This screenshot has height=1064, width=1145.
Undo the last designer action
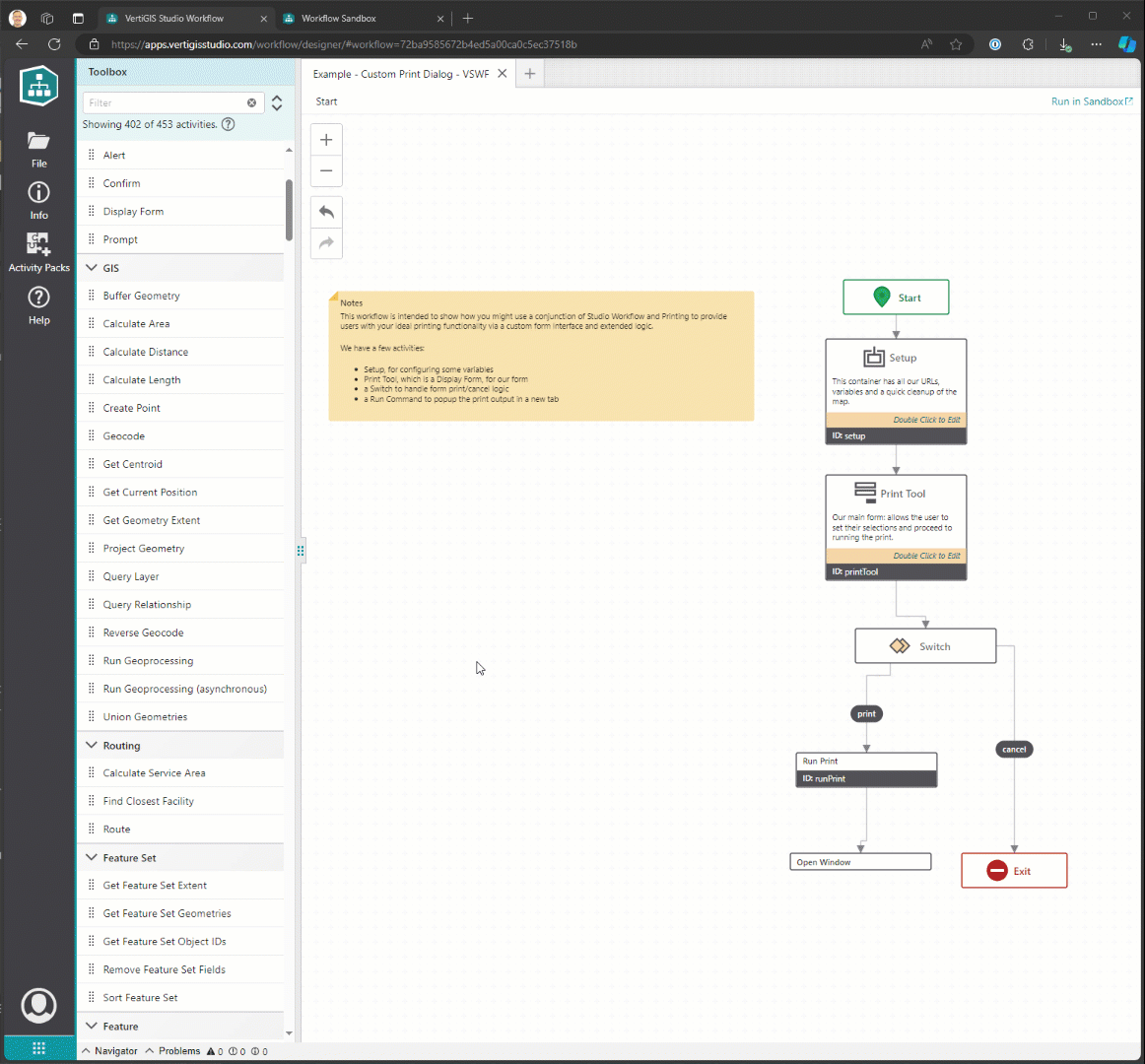326,212
